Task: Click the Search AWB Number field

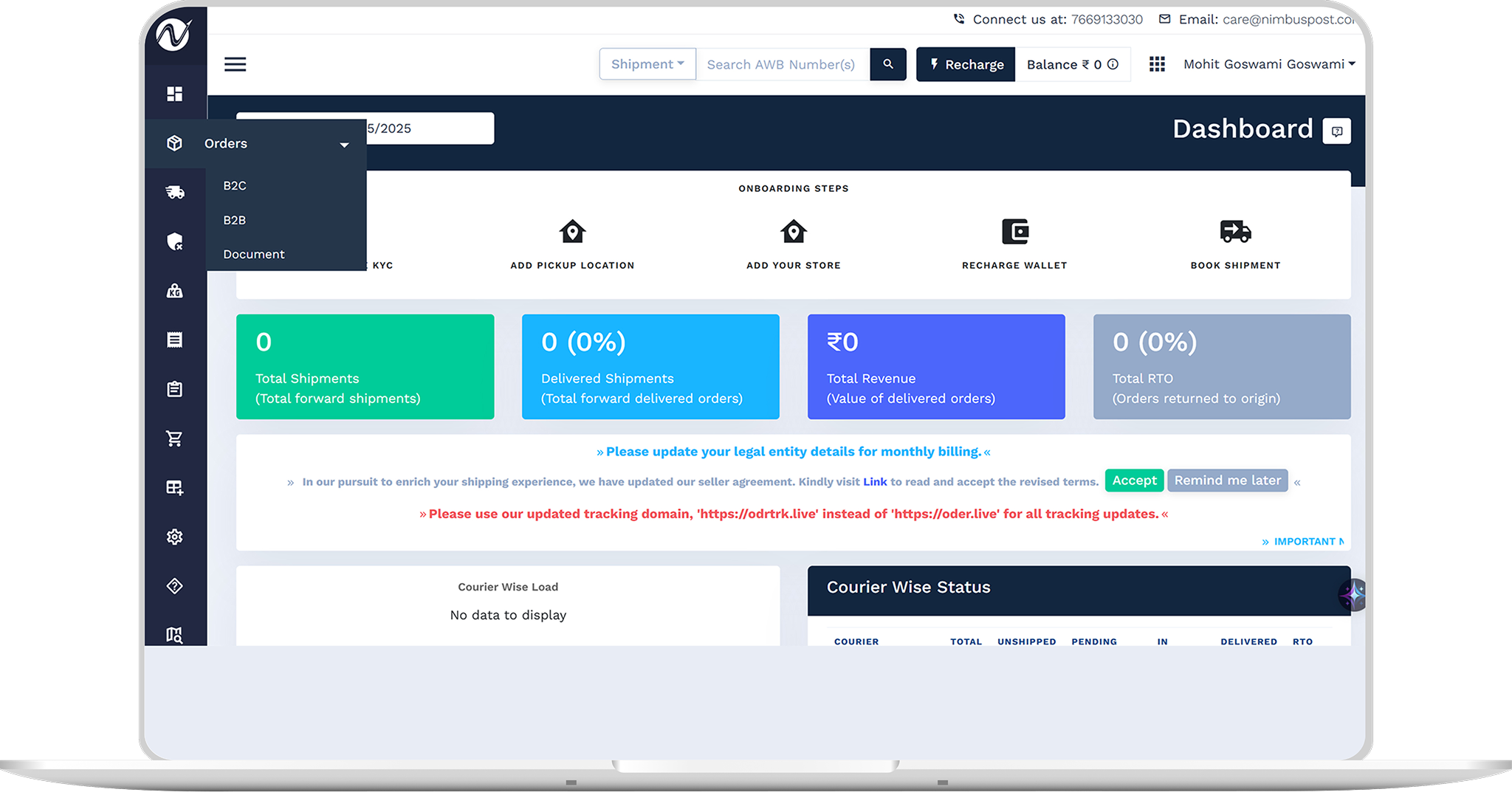Action: (783, 64)
